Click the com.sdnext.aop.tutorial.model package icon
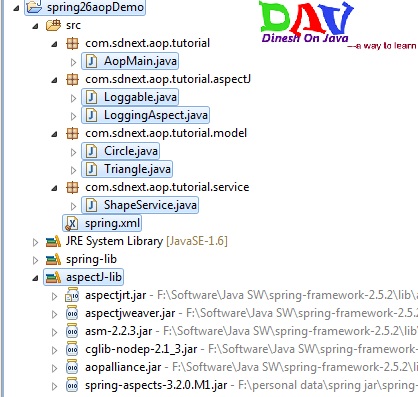Image resolution: width=418 pixels, height=397 pixels. (x=72, y=133)
